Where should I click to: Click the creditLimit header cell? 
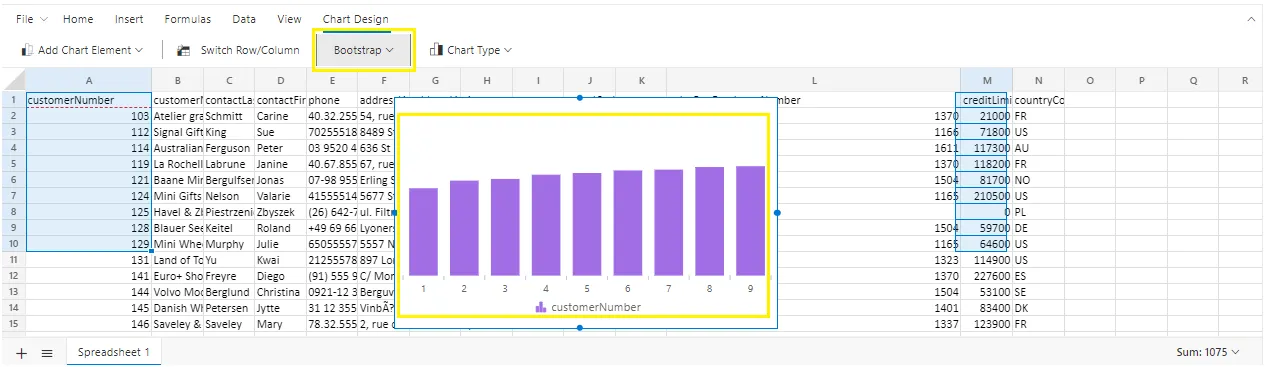tap(987, 100)
